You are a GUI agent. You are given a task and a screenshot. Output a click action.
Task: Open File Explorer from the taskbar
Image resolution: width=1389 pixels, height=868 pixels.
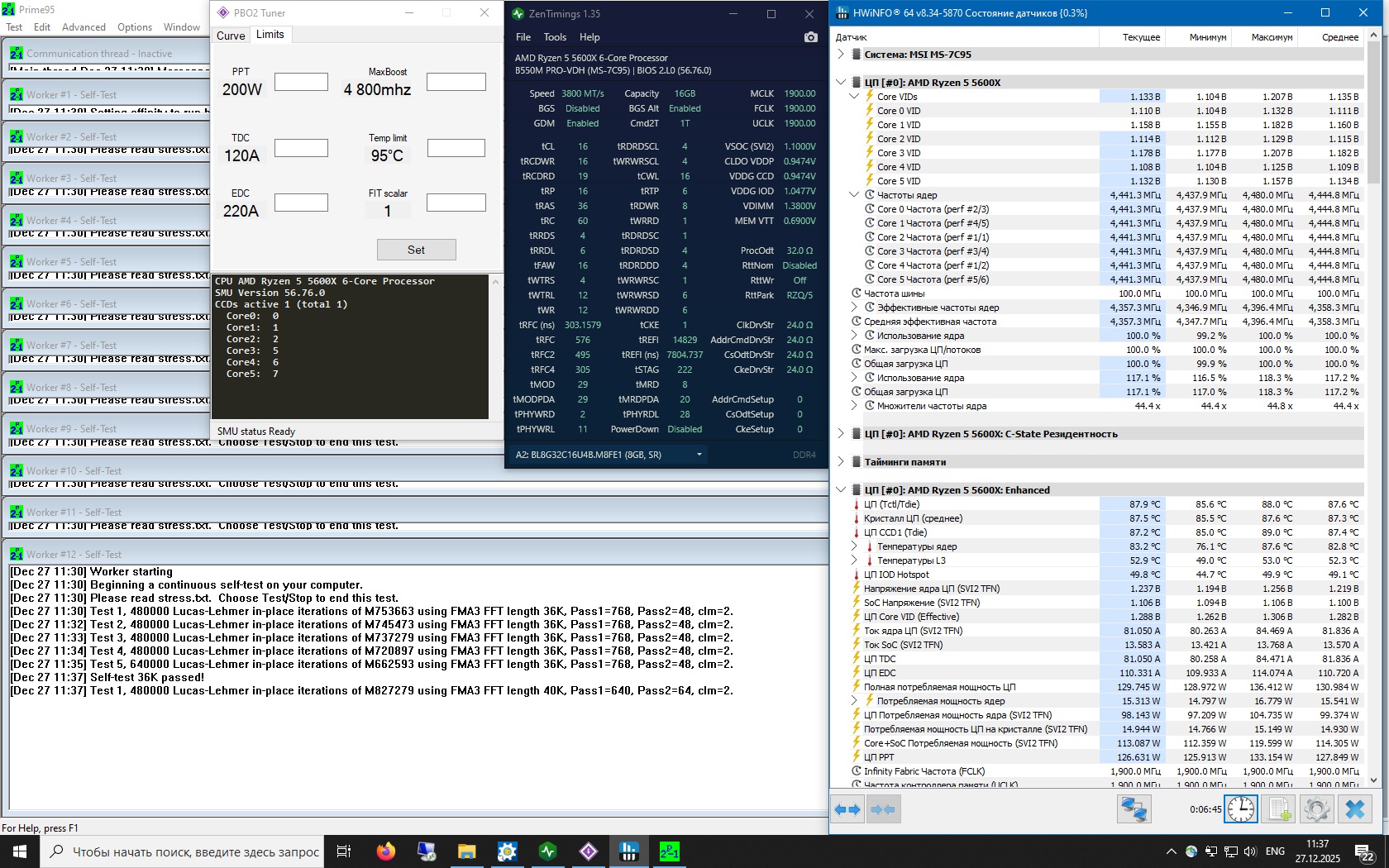click(x=467, y=851)
